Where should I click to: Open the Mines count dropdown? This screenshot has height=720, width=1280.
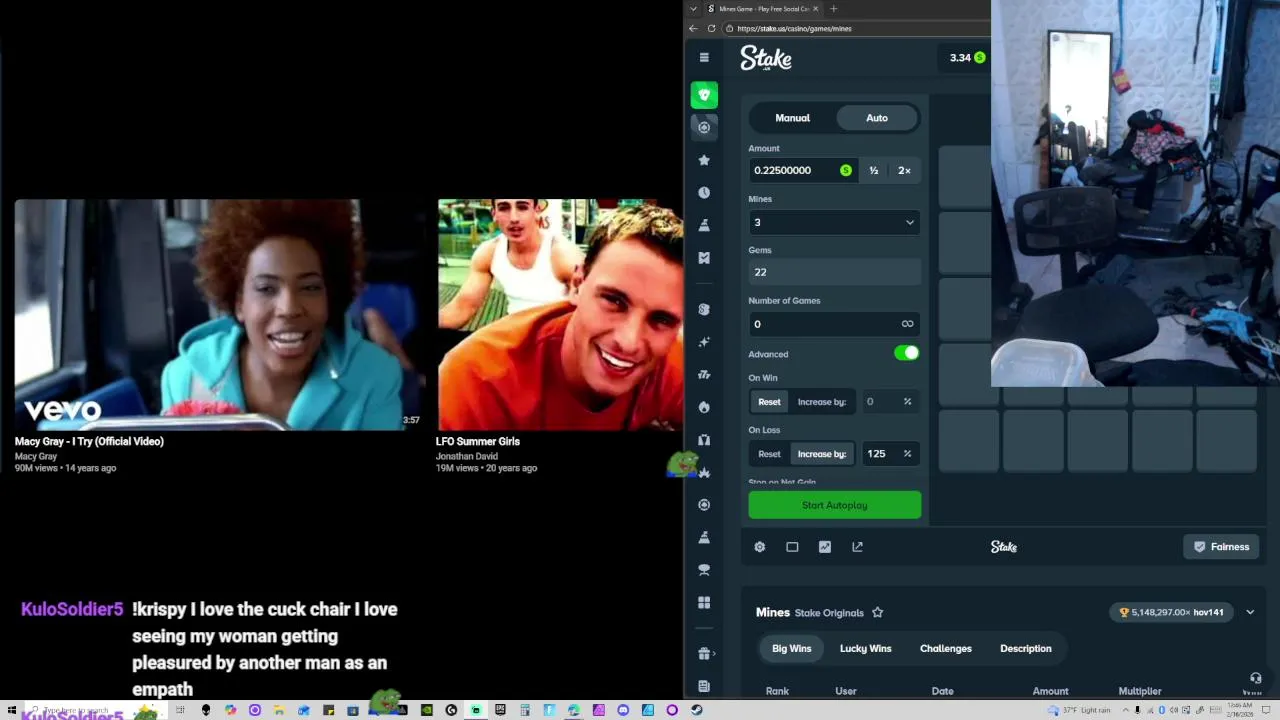pyautogui.click(x=834, y=222)
